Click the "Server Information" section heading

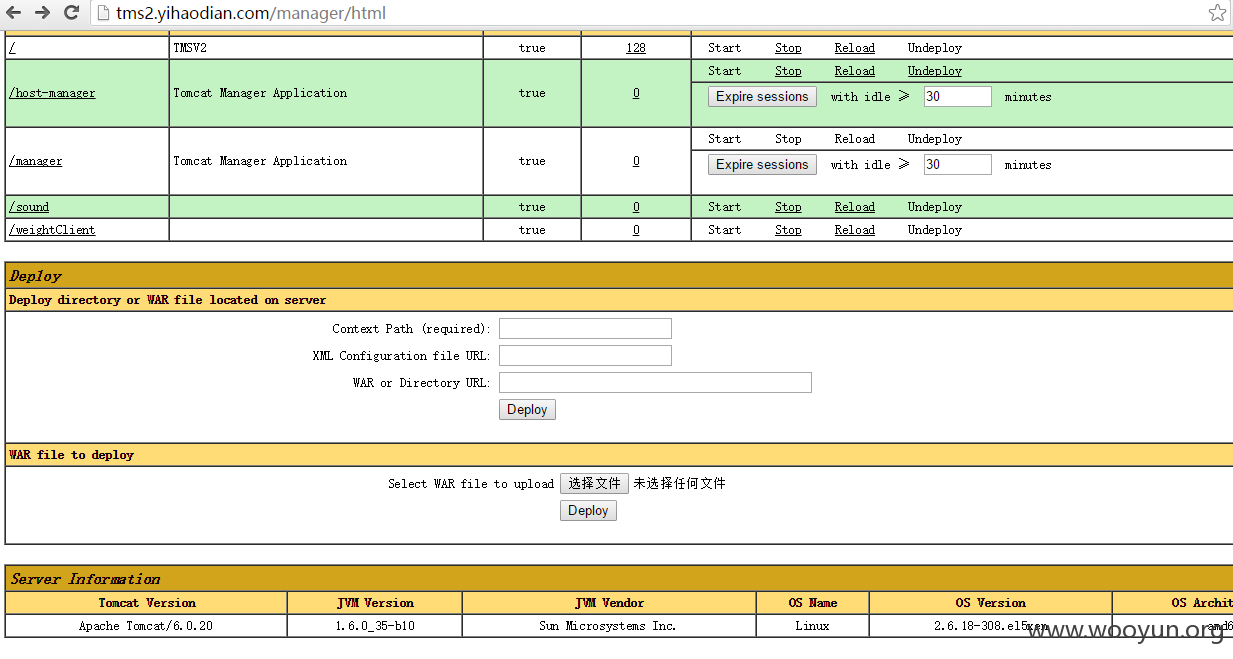pos(85,579)
